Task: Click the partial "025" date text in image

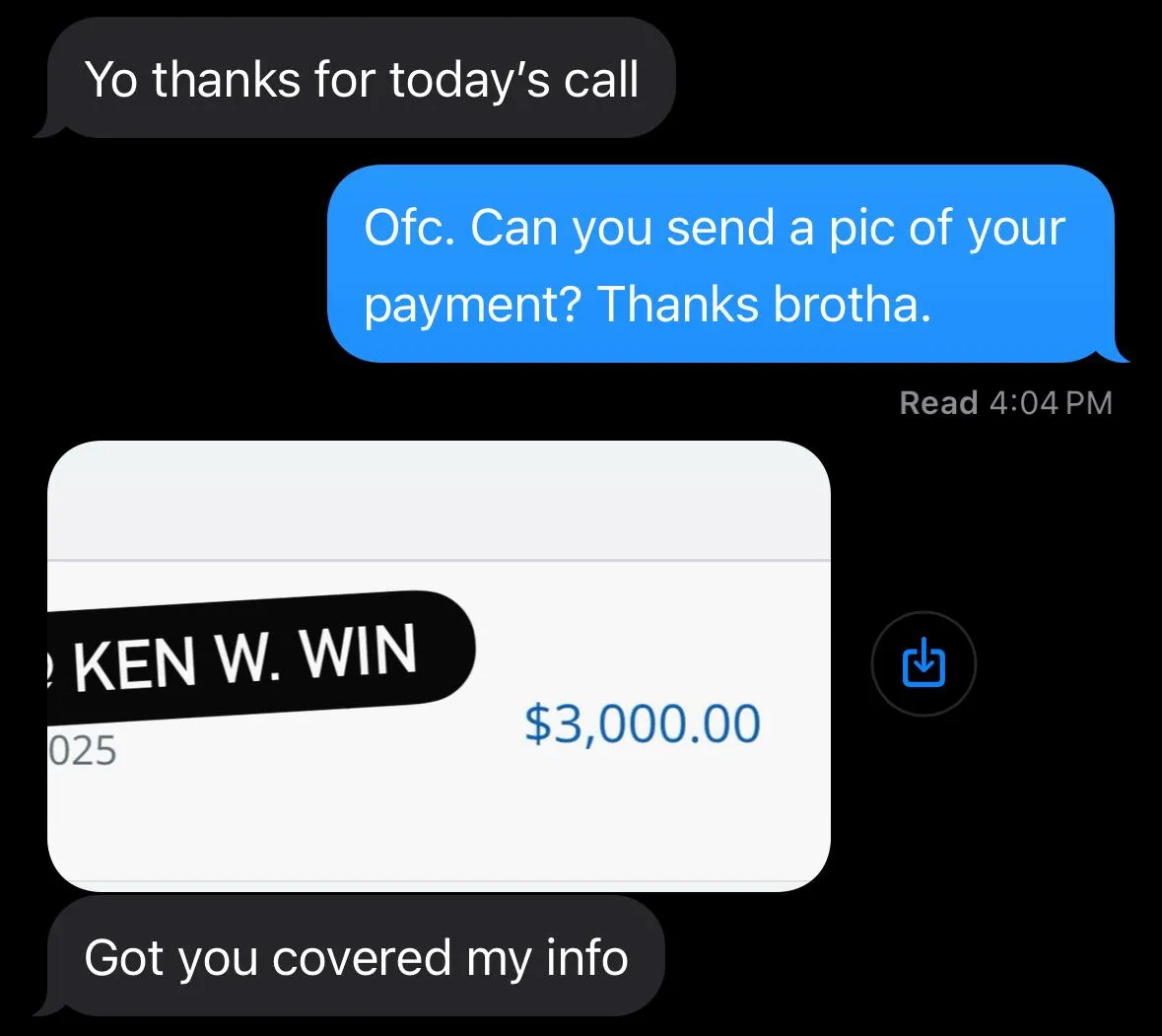Action: 82,750
